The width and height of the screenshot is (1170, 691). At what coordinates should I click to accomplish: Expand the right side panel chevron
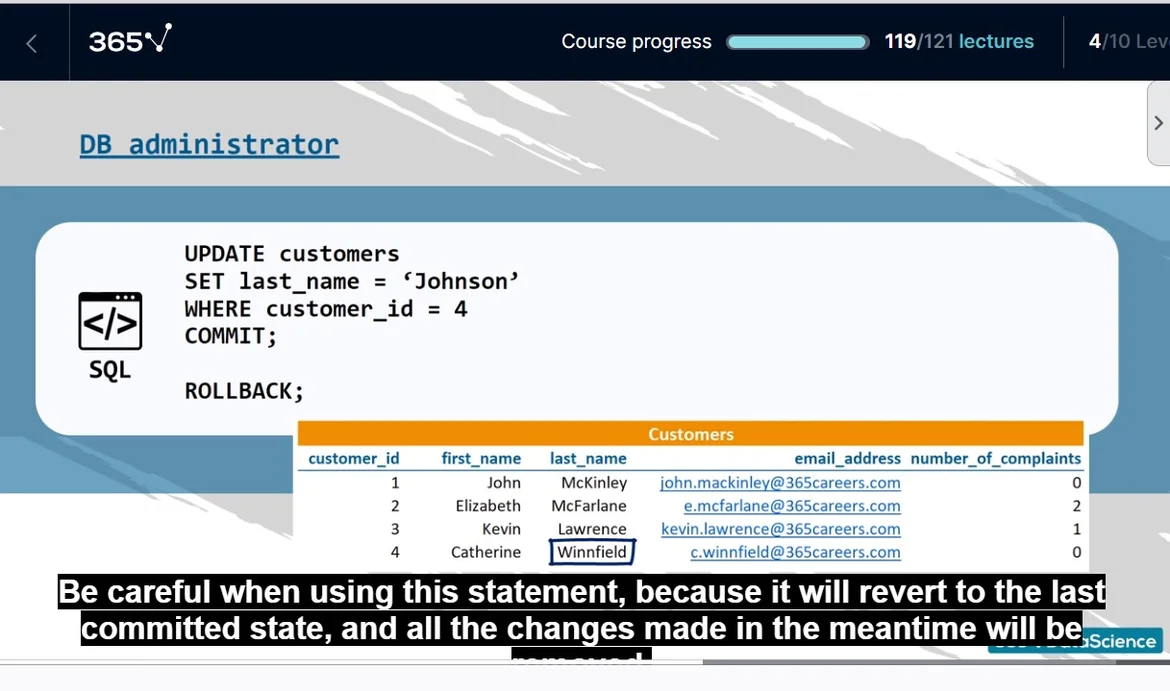click(1158, 123)
